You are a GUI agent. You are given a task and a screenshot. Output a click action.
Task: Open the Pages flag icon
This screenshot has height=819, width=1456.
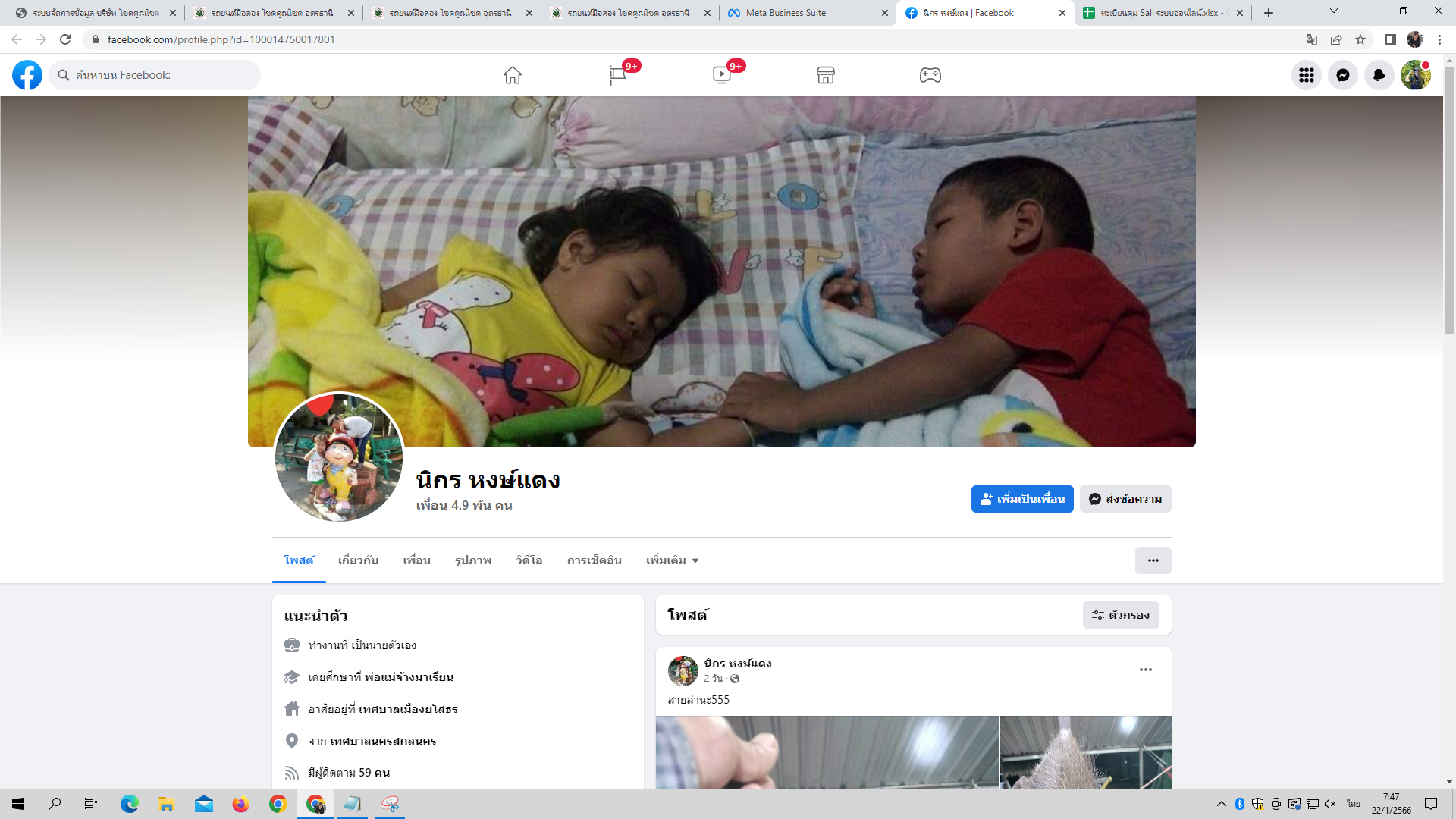pos(617,75)
